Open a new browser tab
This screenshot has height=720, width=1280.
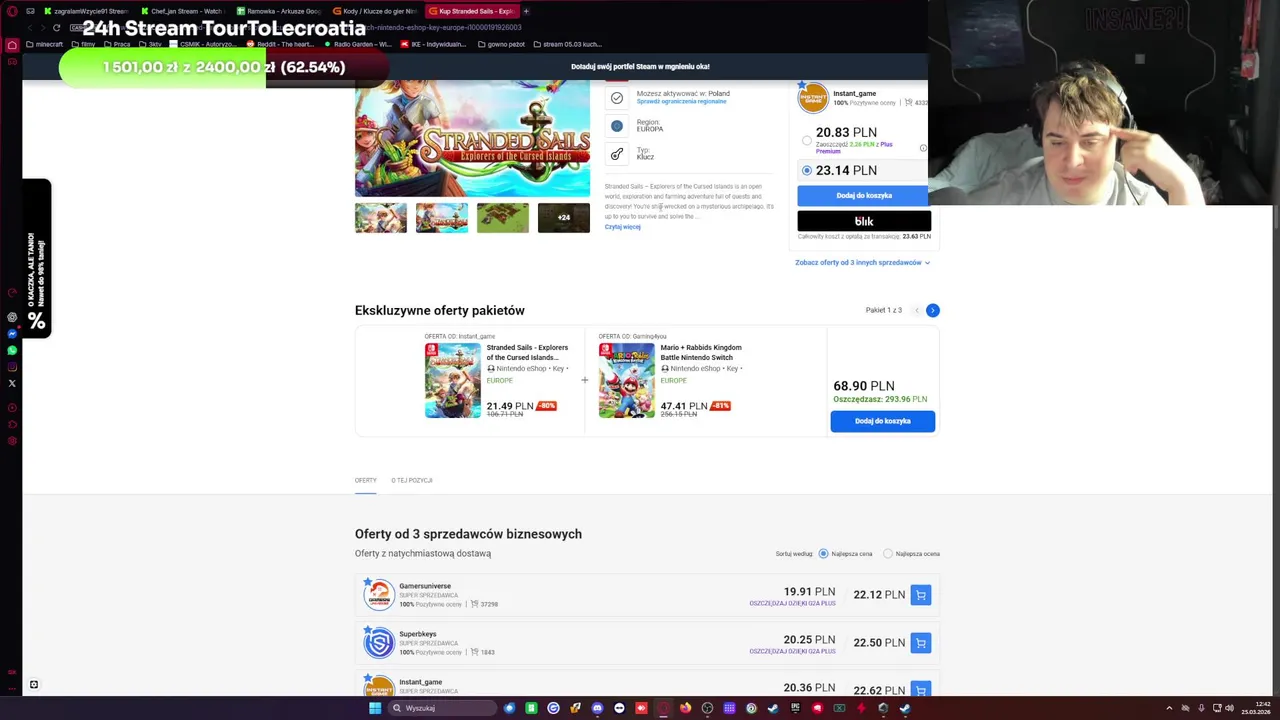(526, 11)
